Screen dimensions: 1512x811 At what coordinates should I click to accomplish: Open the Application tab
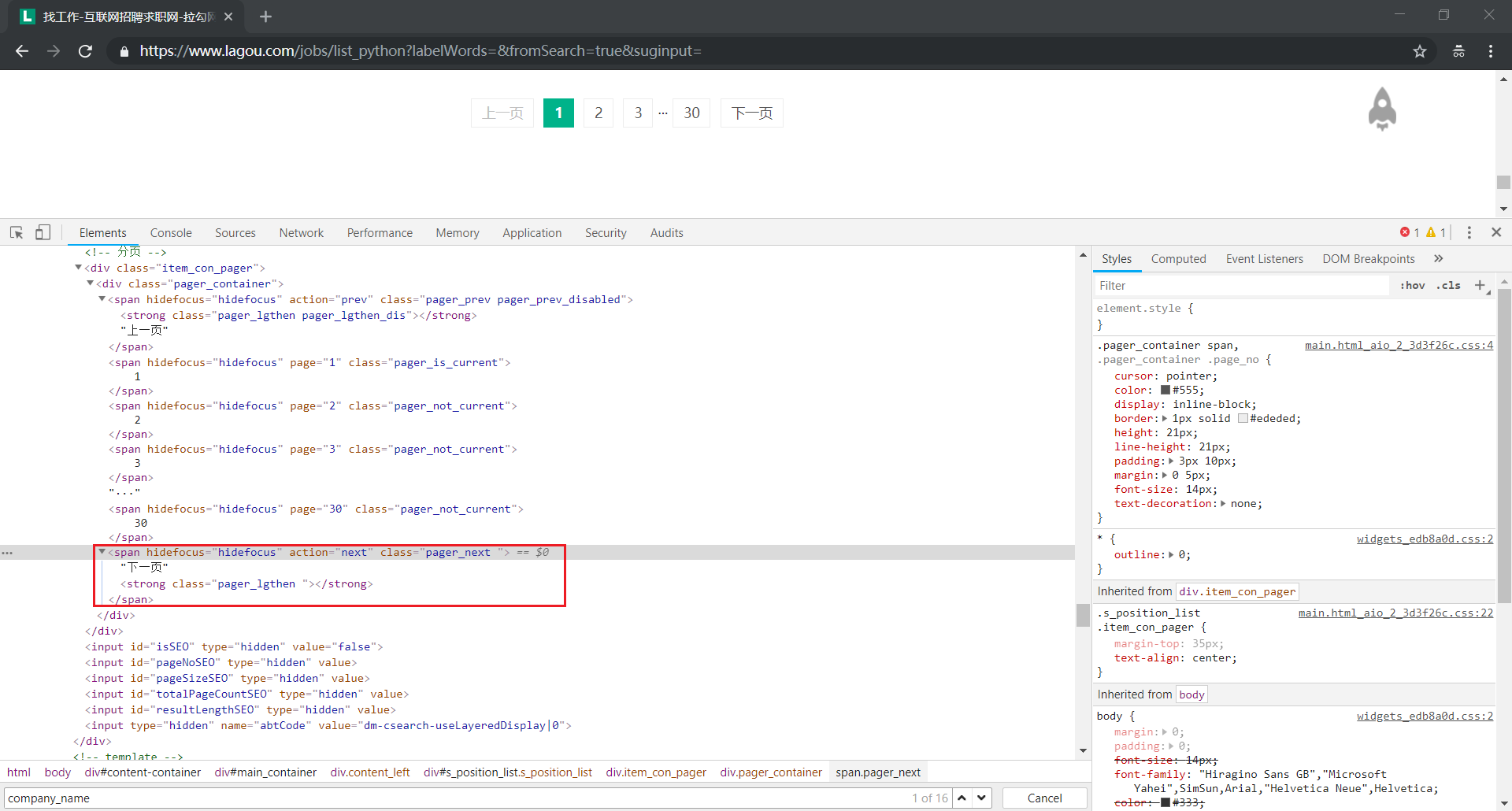[x=532, y=232]
